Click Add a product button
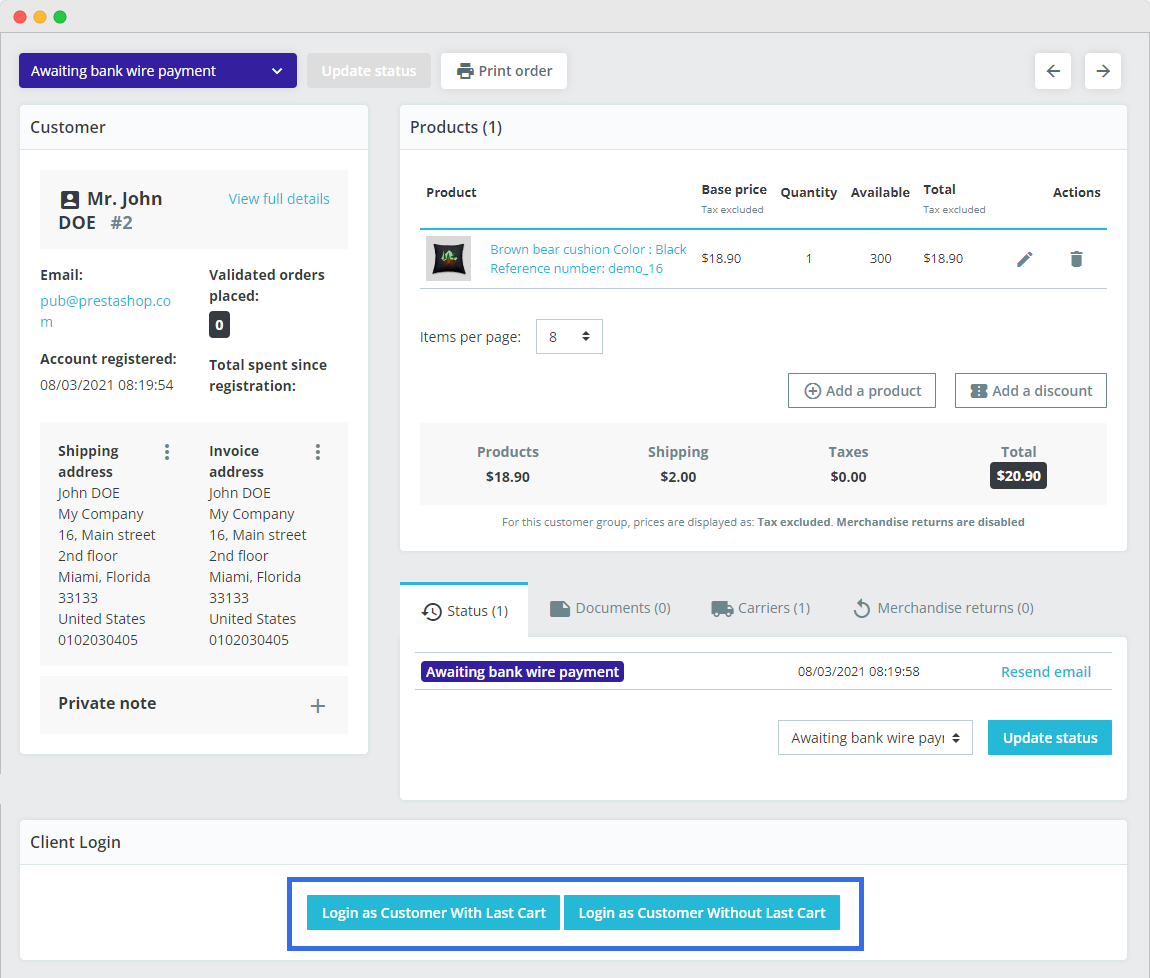 tap(862, 391)
